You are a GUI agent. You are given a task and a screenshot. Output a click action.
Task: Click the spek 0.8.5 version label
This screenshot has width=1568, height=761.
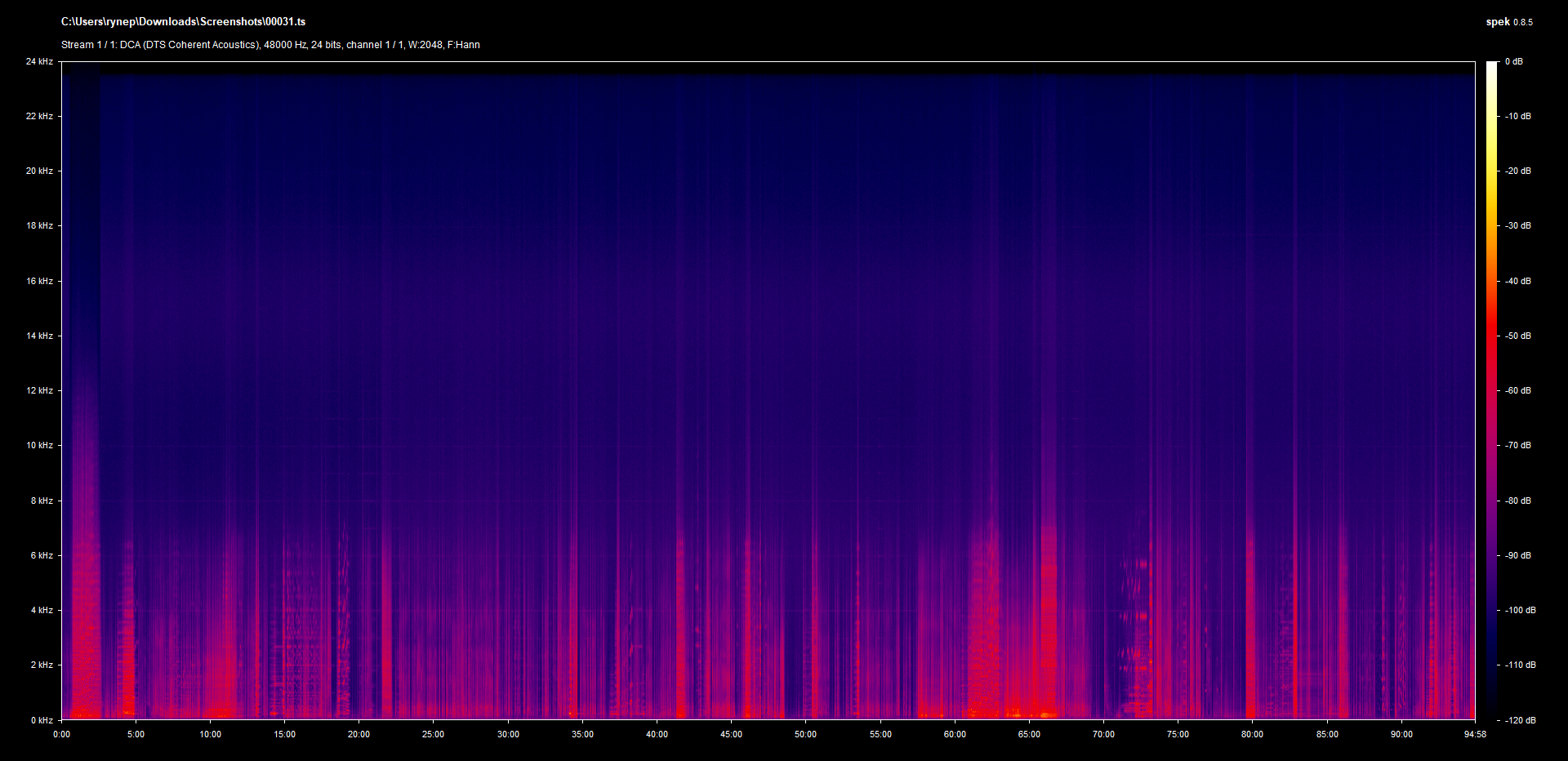(x=1508, y=22)
